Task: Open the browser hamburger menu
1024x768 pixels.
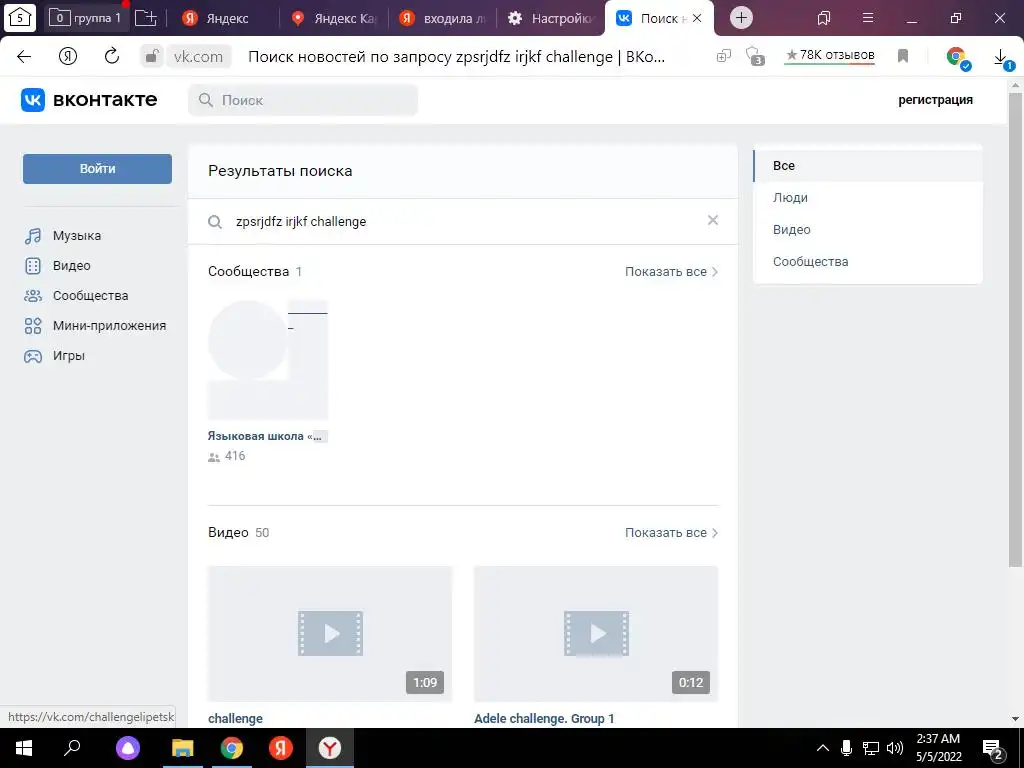Action: [x=868, y=18]
